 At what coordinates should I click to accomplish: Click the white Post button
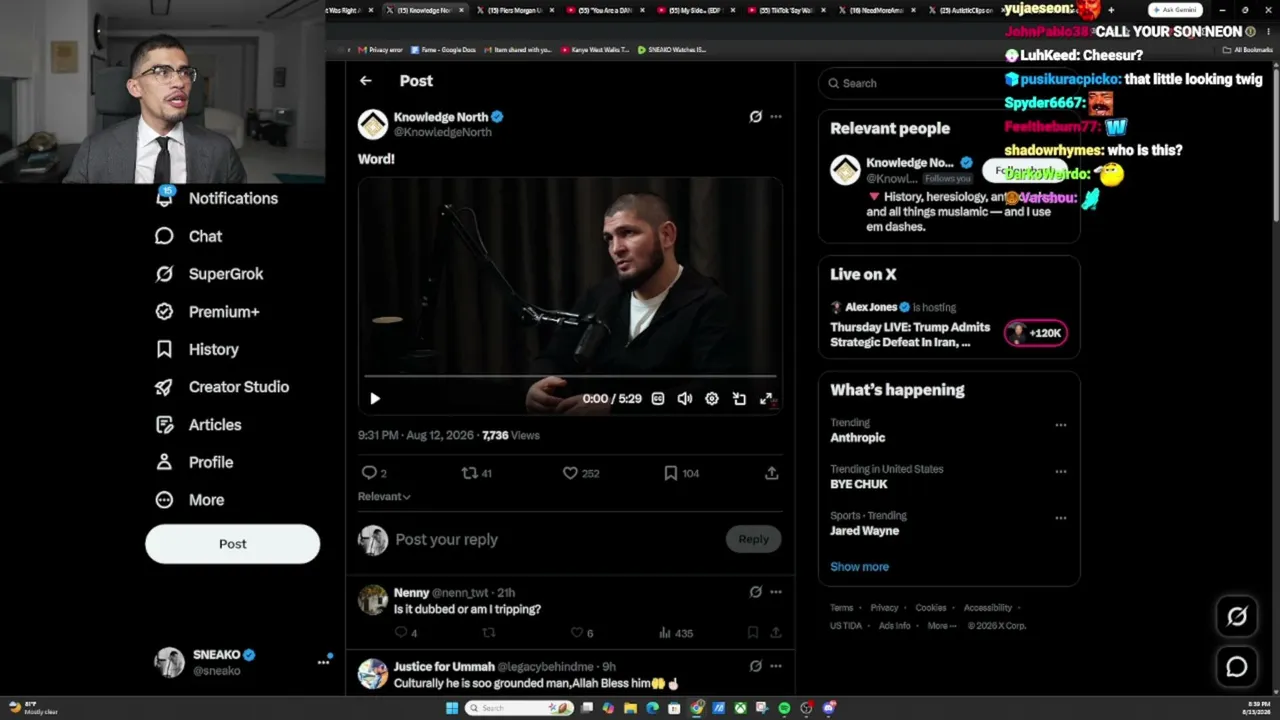pos(232,544)
